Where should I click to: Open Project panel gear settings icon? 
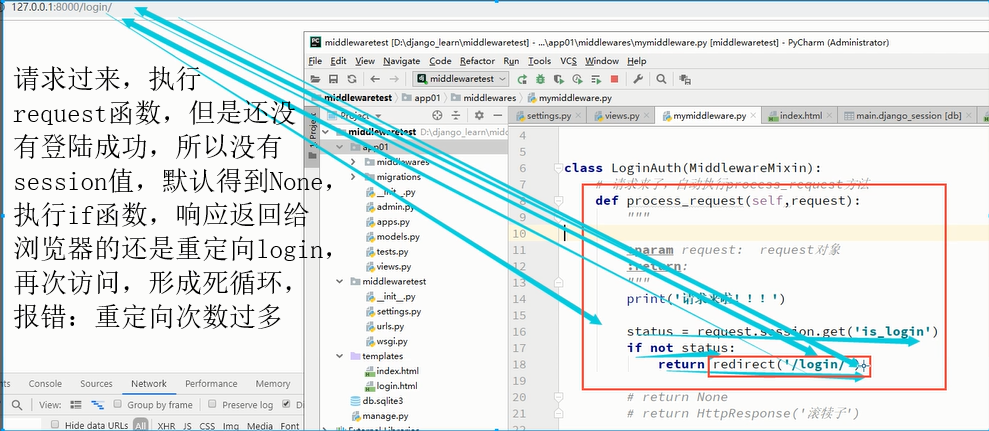479,115
